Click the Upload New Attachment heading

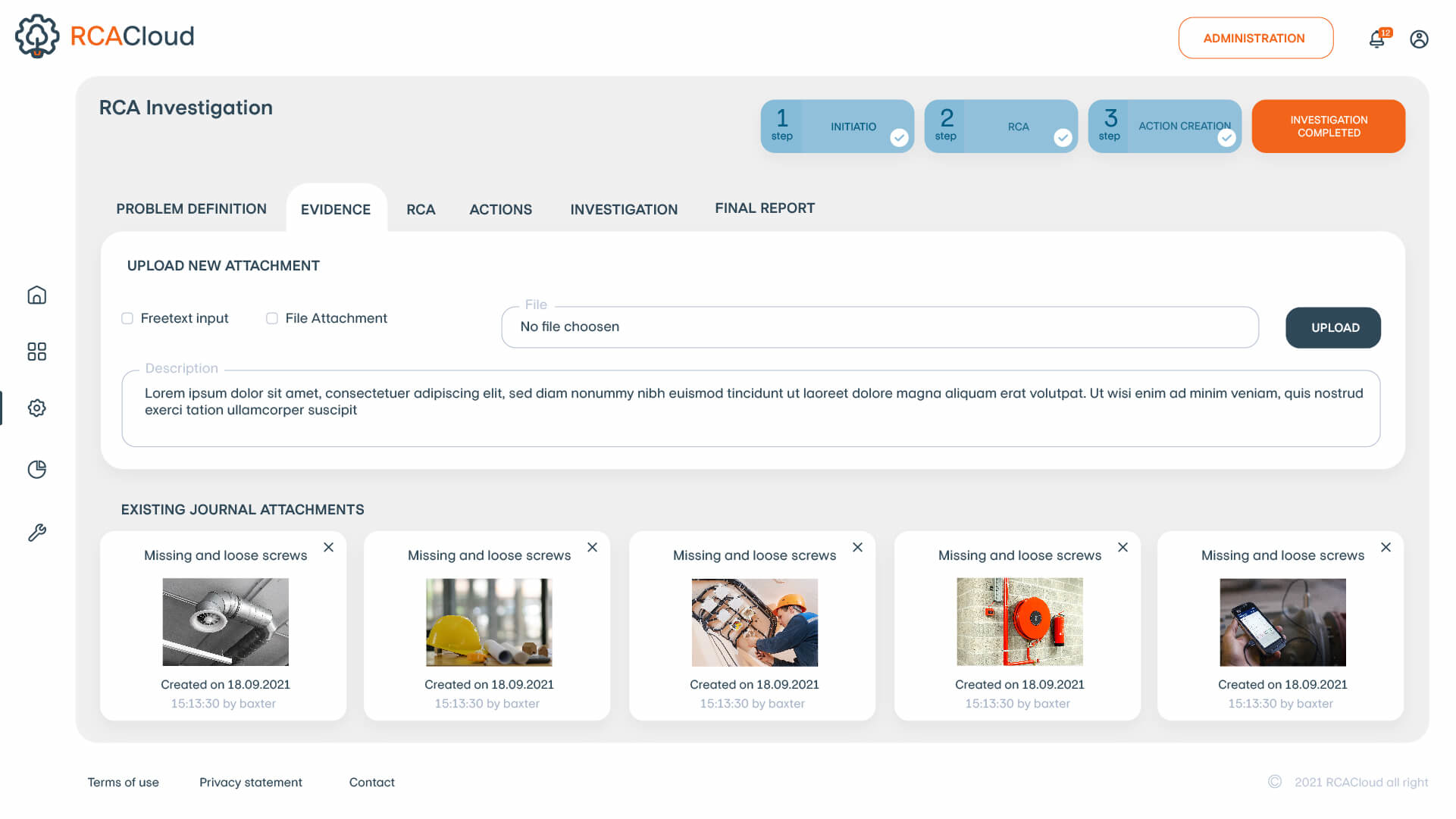click(x=224, y=266)
